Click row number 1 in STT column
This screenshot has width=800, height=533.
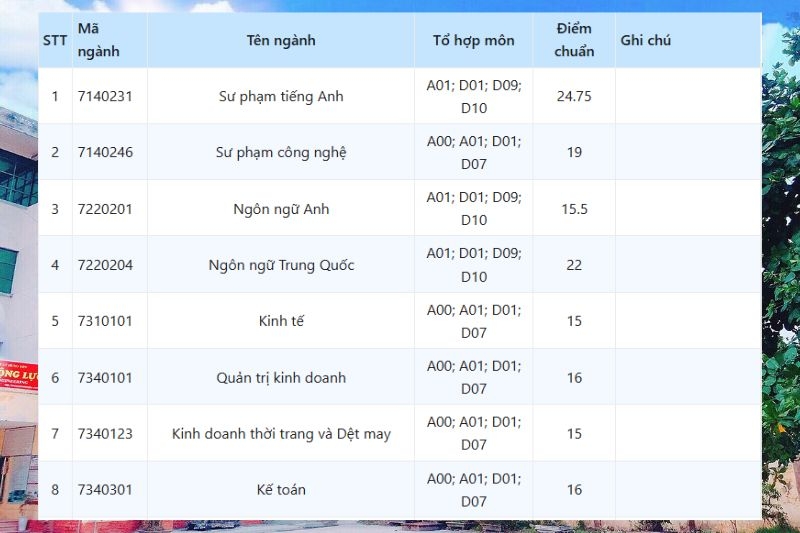(55, 96)
